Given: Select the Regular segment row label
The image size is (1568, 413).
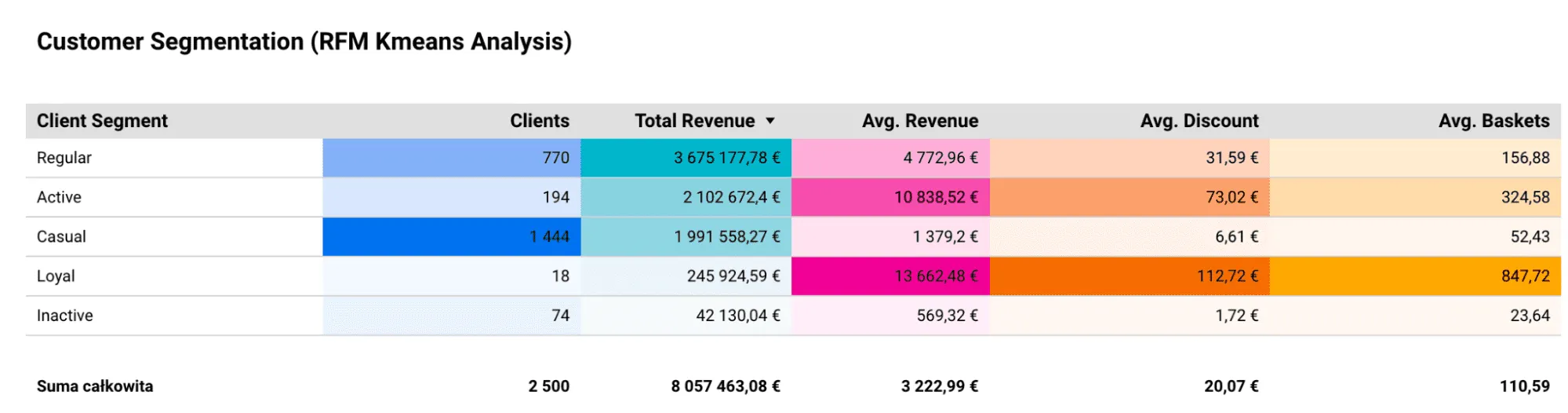Looking at the screenshot, I should 64,158.
